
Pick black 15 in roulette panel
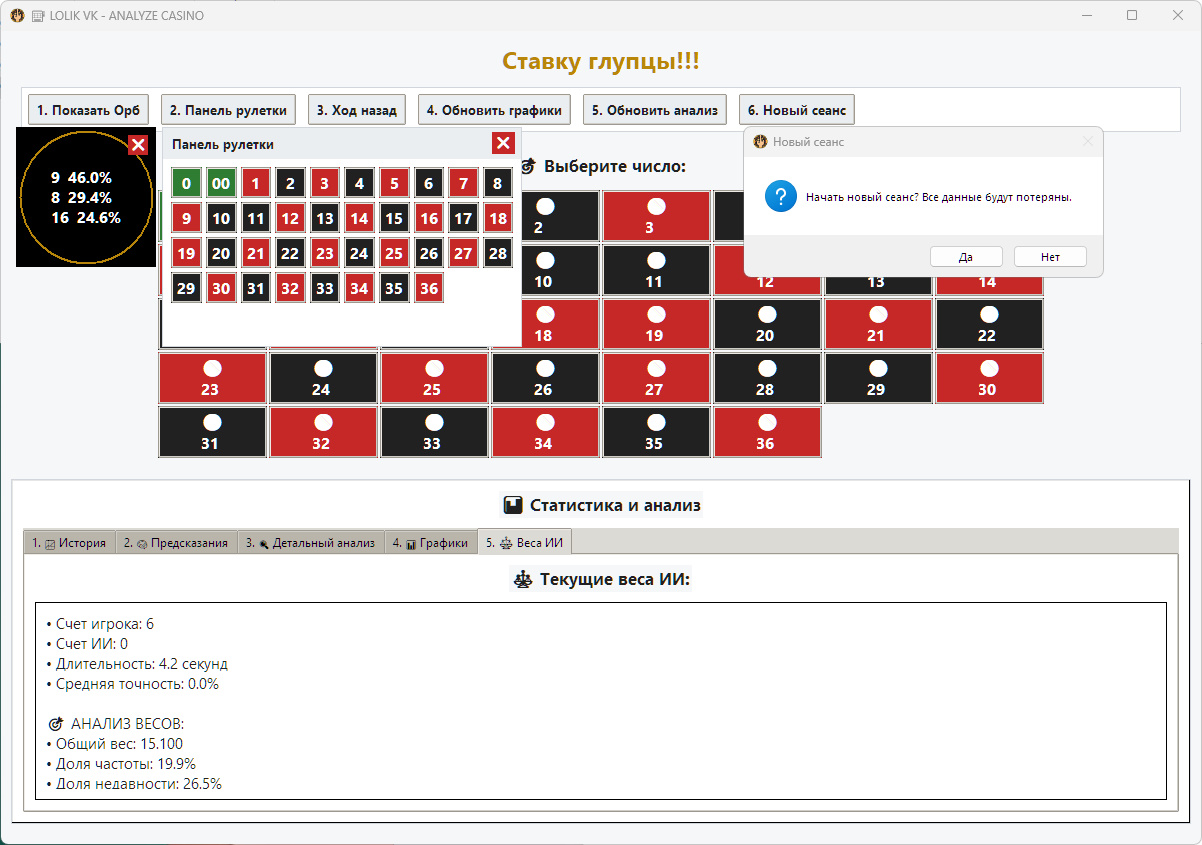[x=394, y=218]
